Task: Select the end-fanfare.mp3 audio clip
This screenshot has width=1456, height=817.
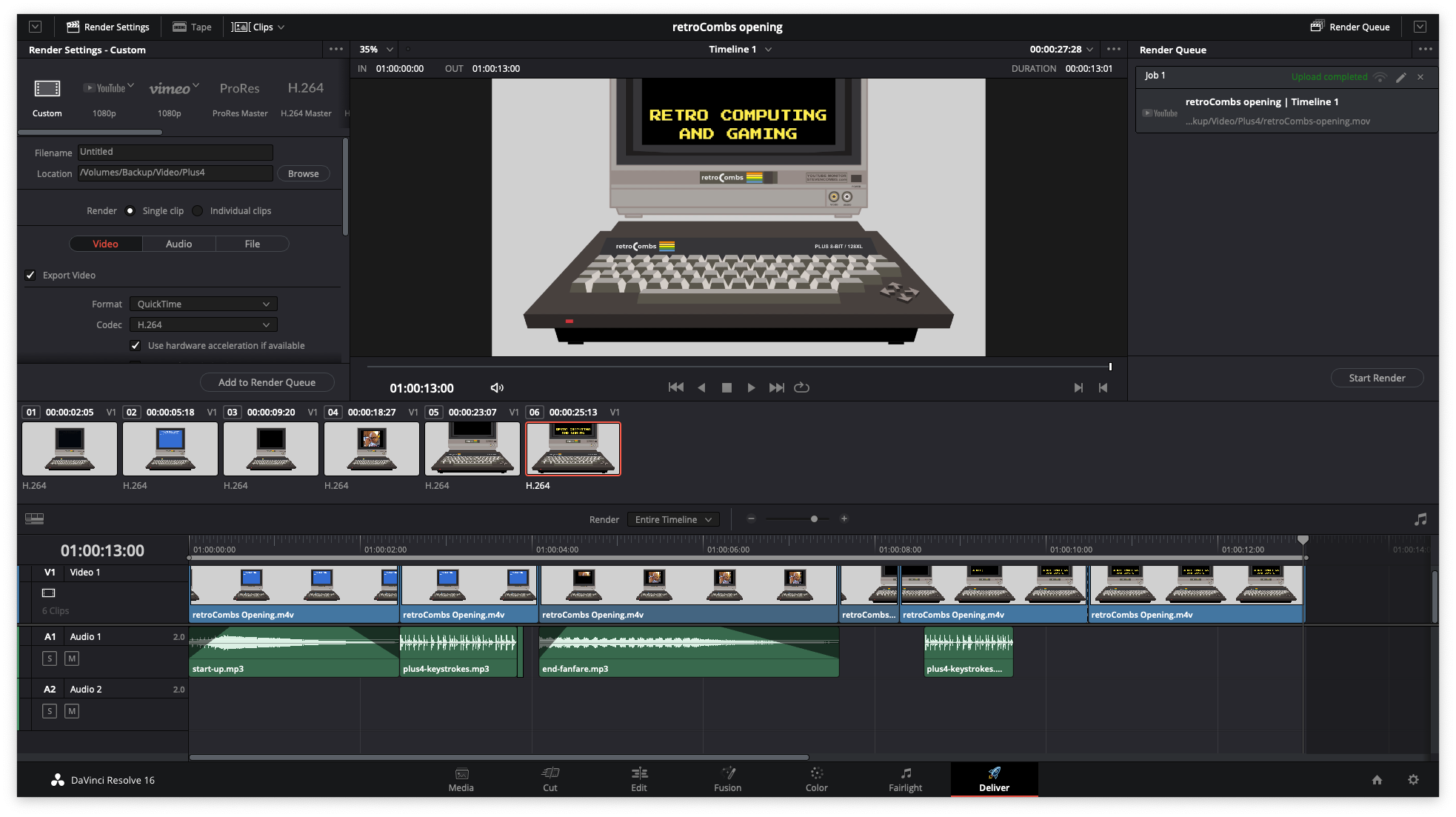Action: [689, 652]
